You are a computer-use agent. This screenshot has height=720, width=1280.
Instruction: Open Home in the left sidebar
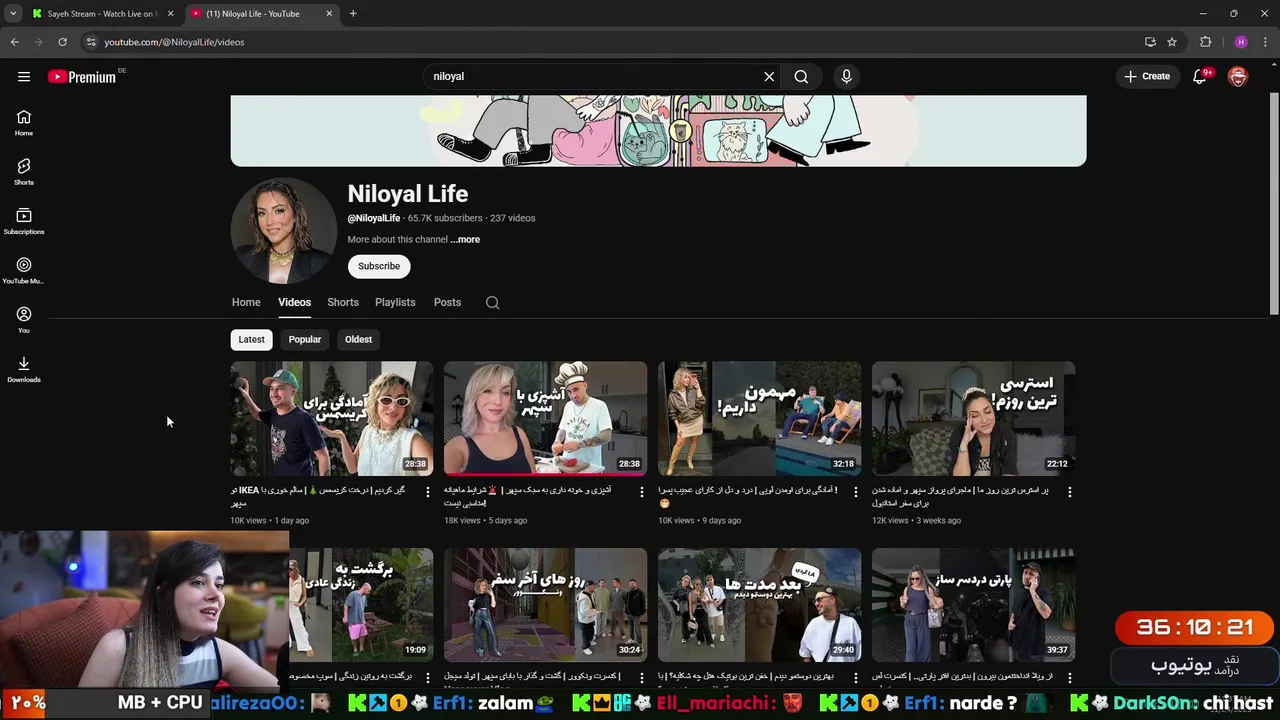[x=24, y=123]
